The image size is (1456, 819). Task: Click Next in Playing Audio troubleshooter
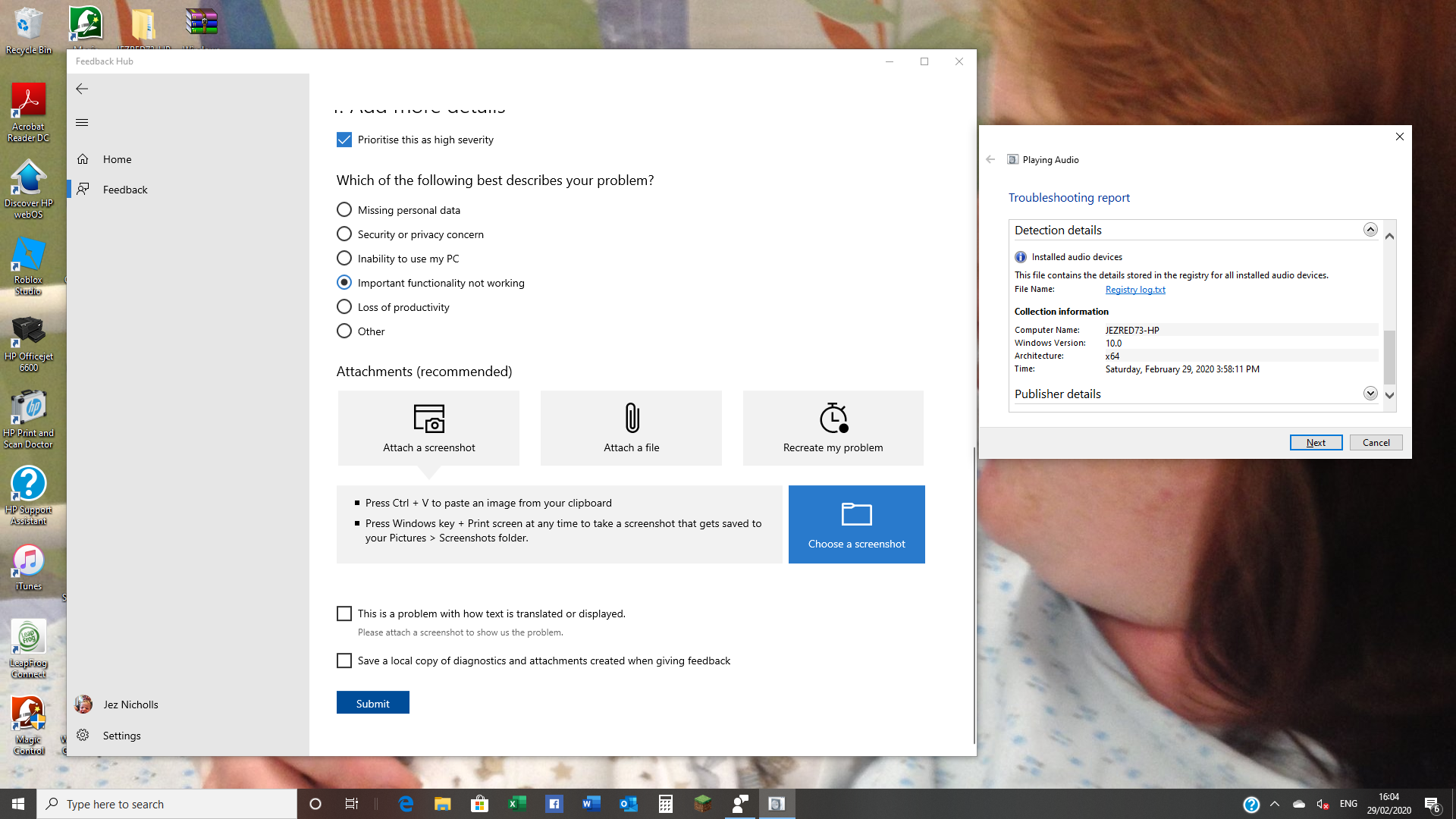(1316, 443)
